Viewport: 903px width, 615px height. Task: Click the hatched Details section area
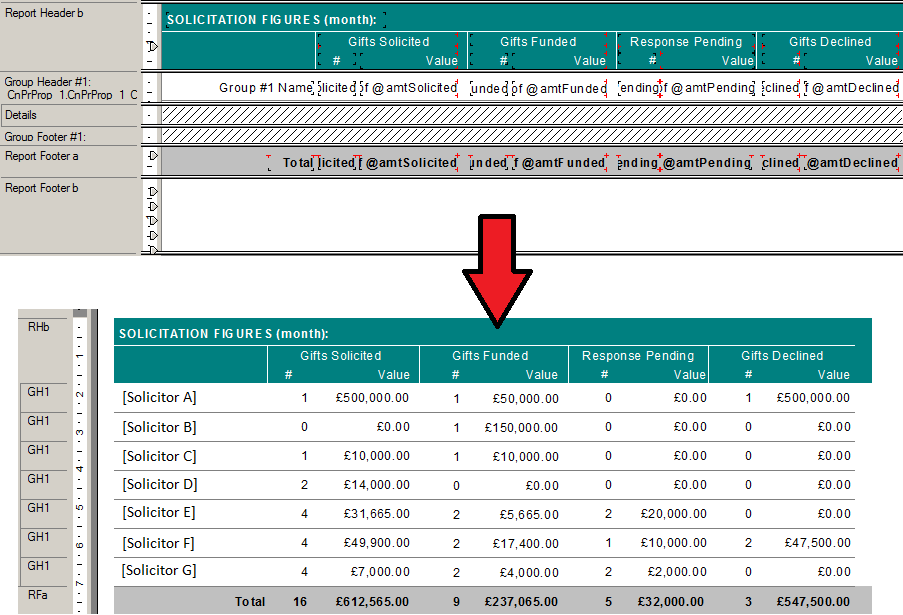tap(532, 115)
